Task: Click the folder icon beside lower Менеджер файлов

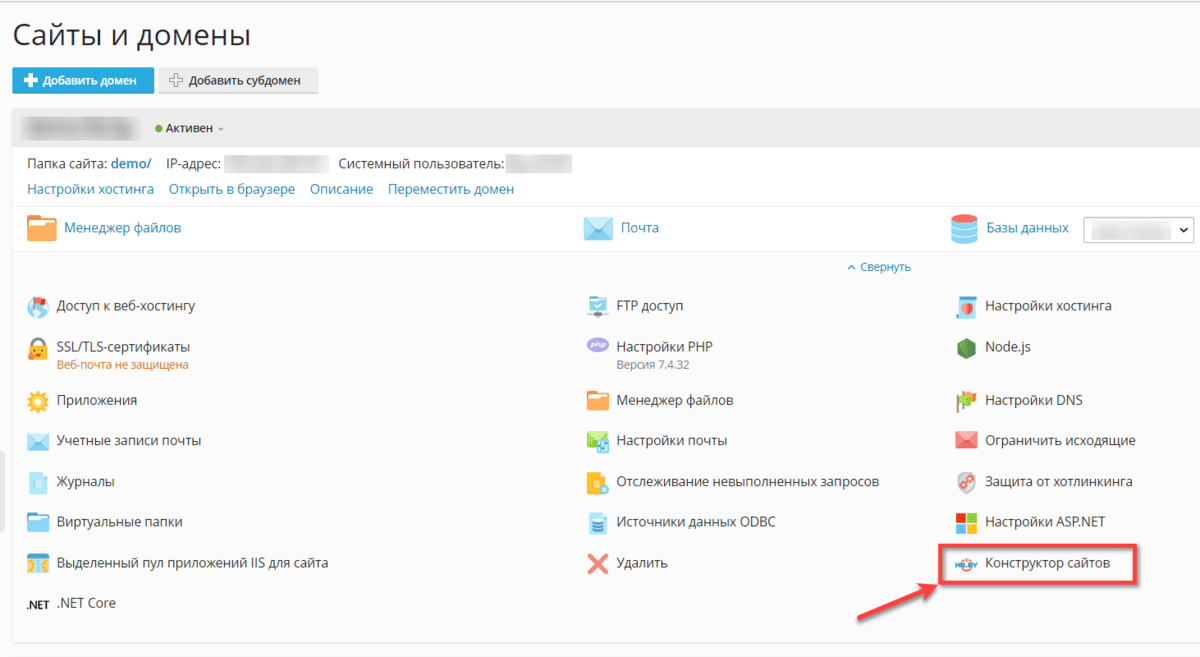Action: [x=598, y=401]
